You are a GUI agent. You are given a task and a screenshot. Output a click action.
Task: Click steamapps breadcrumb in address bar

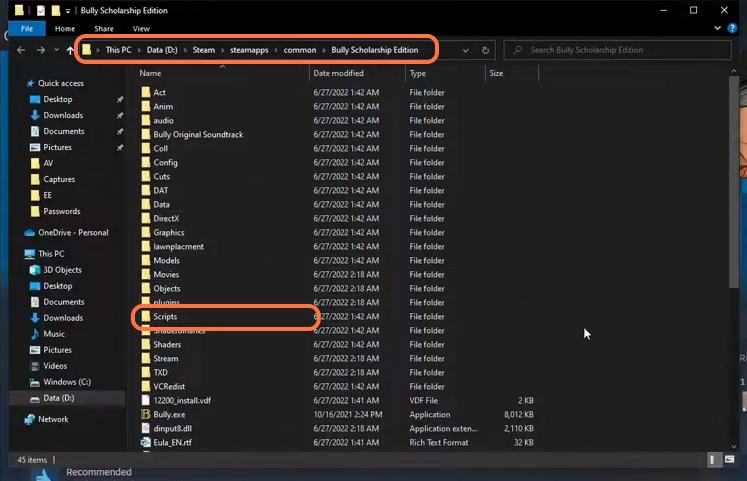[x=249, y=50]
